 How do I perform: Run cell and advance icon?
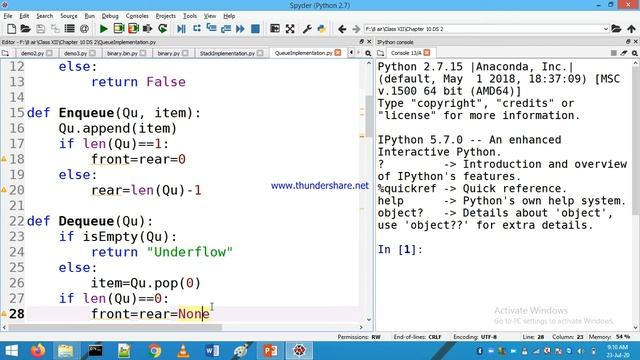pyautogui.click(x=133, y=29)
